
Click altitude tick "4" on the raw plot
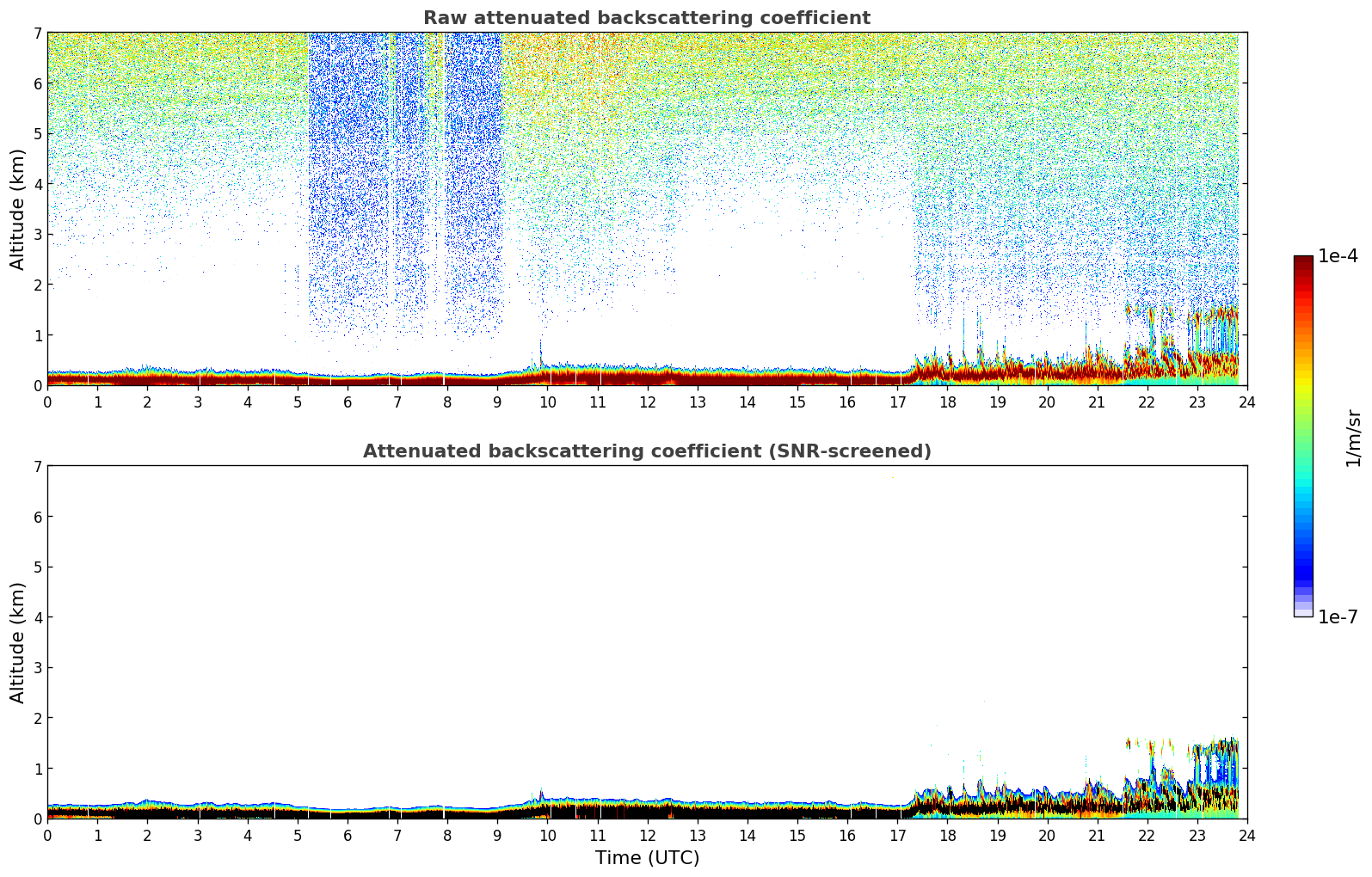(x=37, y=184)
